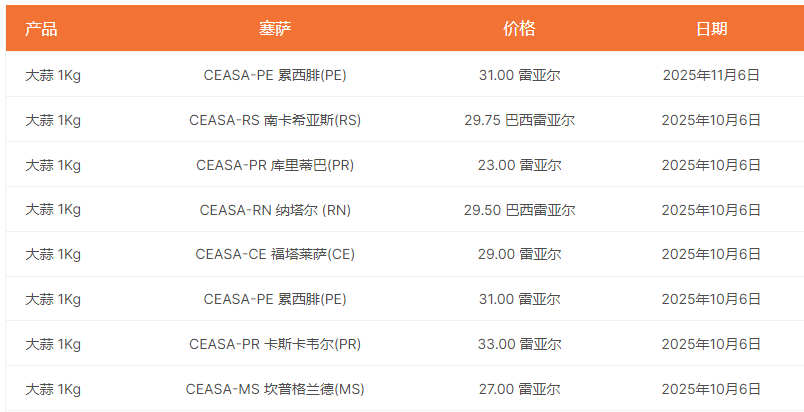Screen dimensions: 804x412
Task: Select CEASA-RS 南卡希亚斯(RS) market cell
Action: pyautogui.click(x=275, y=120)
